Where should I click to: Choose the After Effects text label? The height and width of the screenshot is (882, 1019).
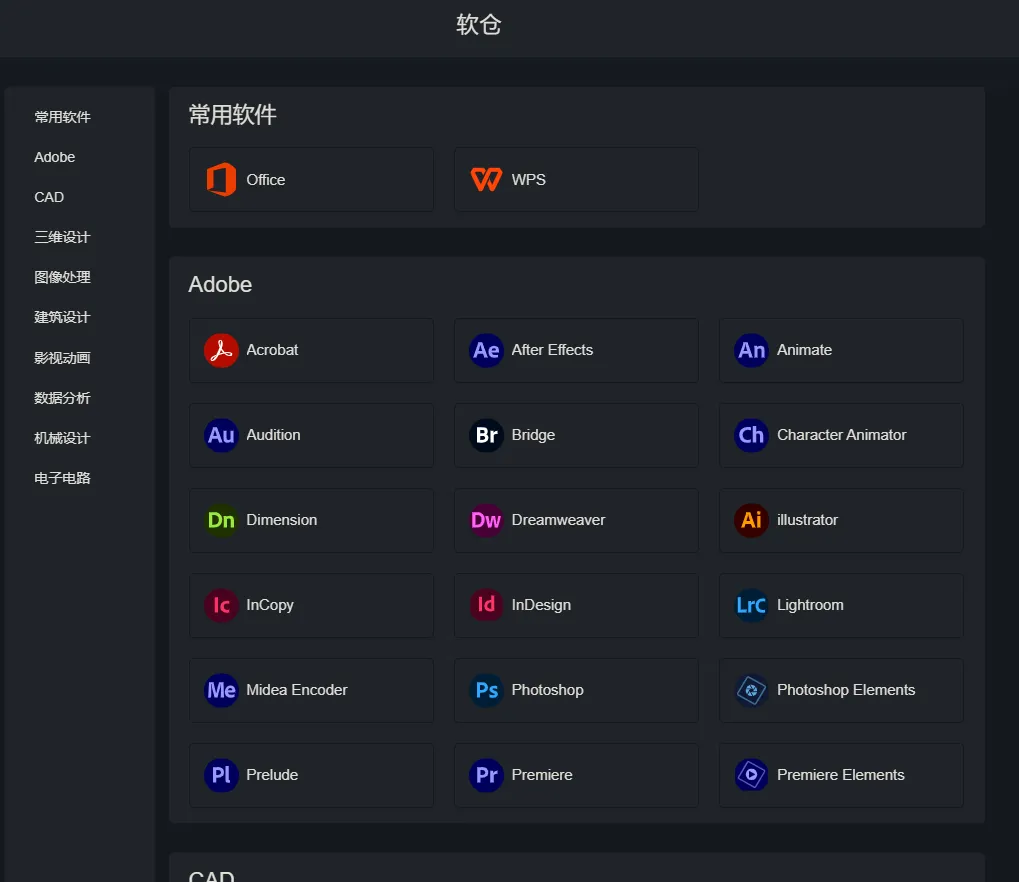tap(552, 350)
